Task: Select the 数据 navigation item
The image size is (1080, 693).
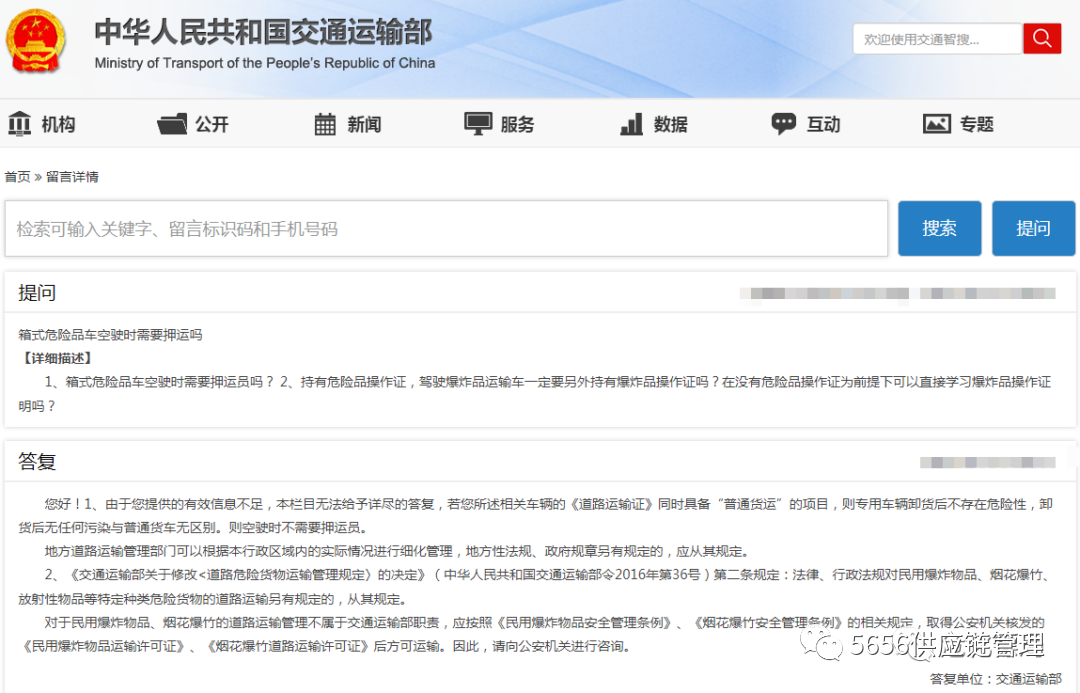Action: tap(670, 124)
